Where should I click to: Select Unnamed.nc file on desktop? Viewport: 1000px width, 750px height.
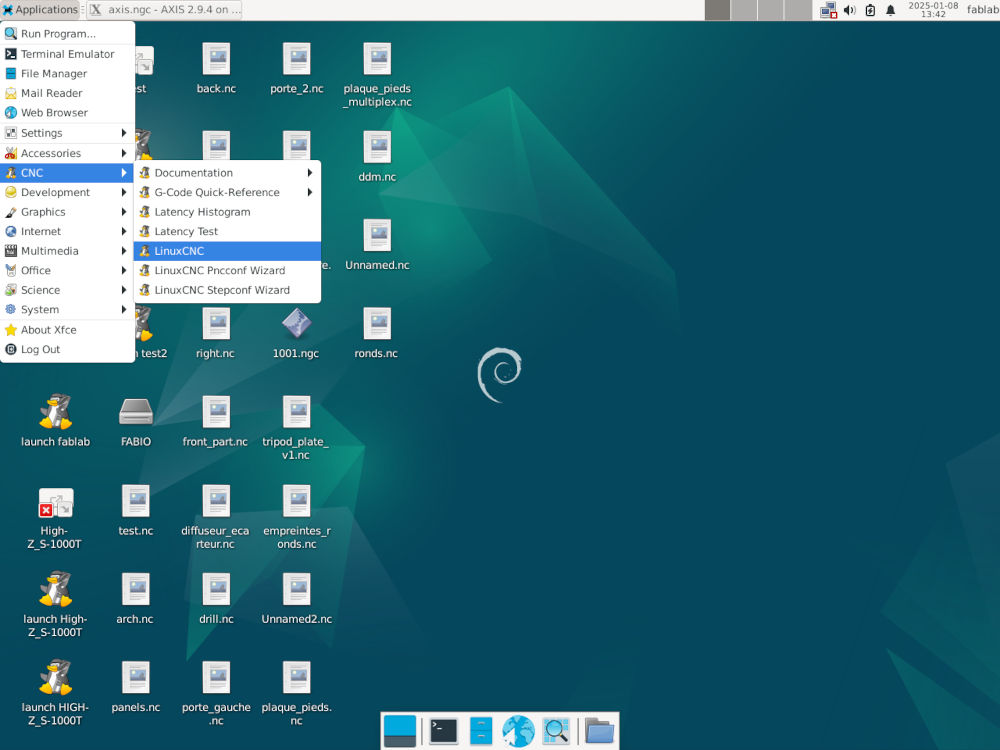tap(377, 235)
